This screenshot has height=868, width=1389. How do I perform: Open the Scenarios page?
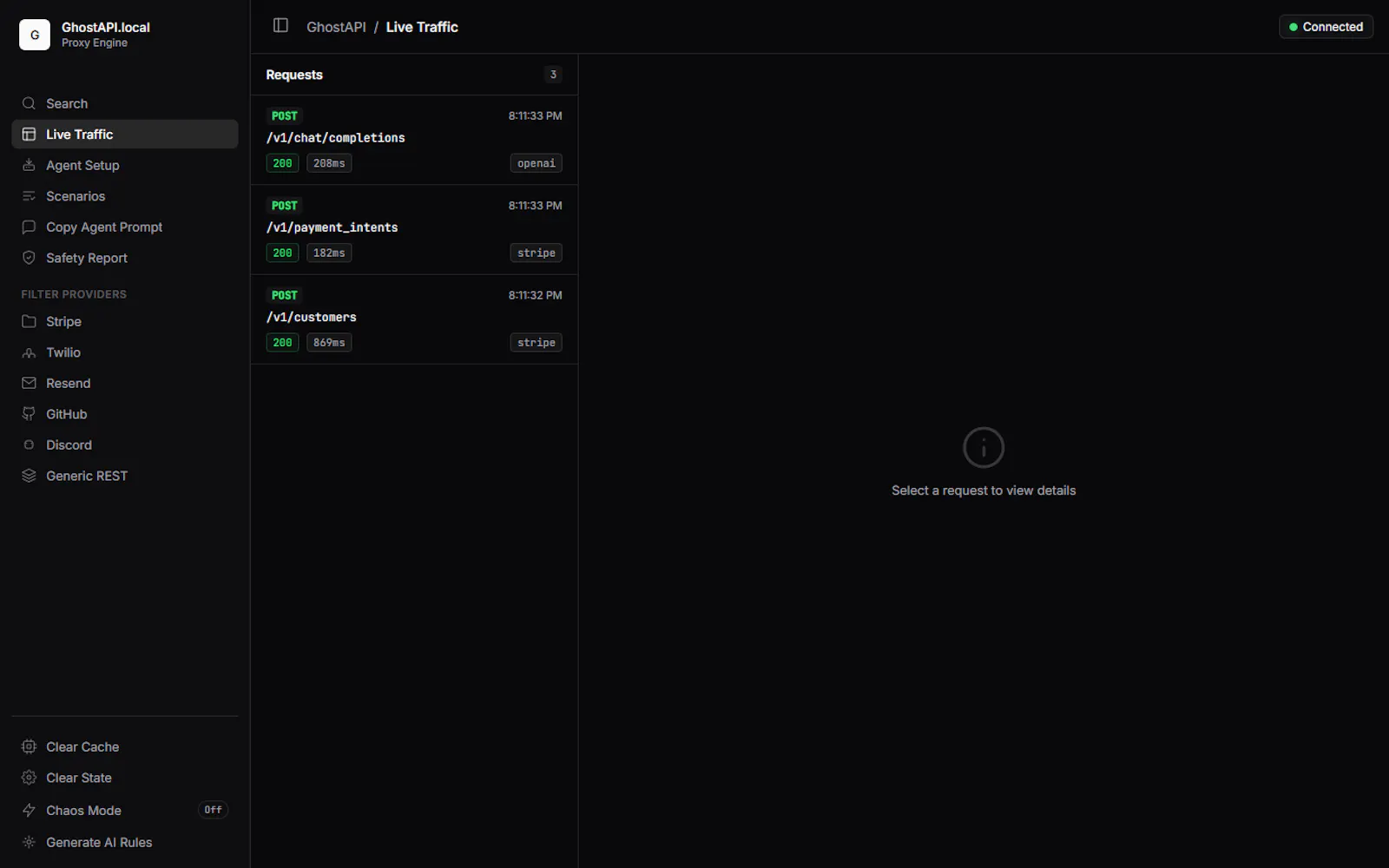125,196
